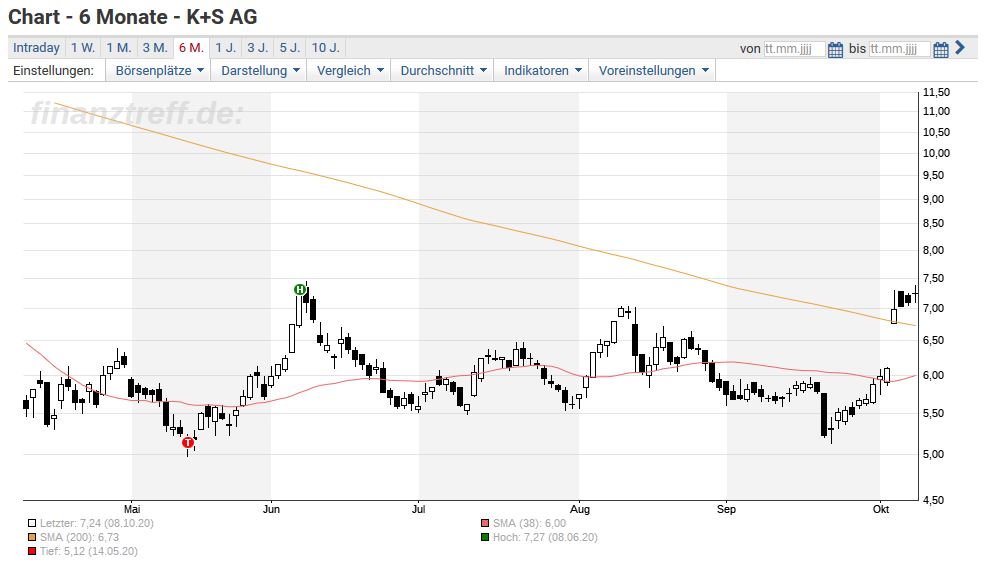This screenshot has height=562, width=986.
Task: Click the 'Hoch: 7,27 (08.06.20)' legend text
Action: pos(545,537)
